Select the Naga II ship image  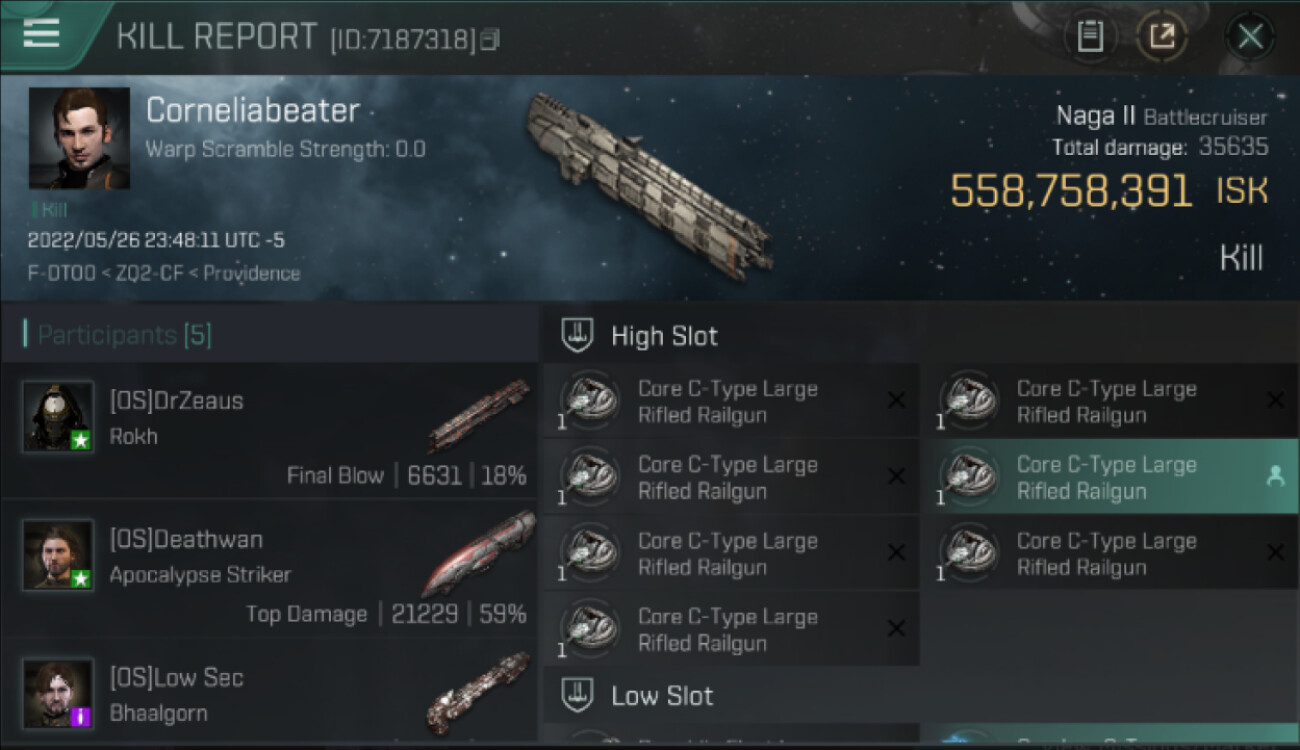pyautogui.click(x=649, y=181)
